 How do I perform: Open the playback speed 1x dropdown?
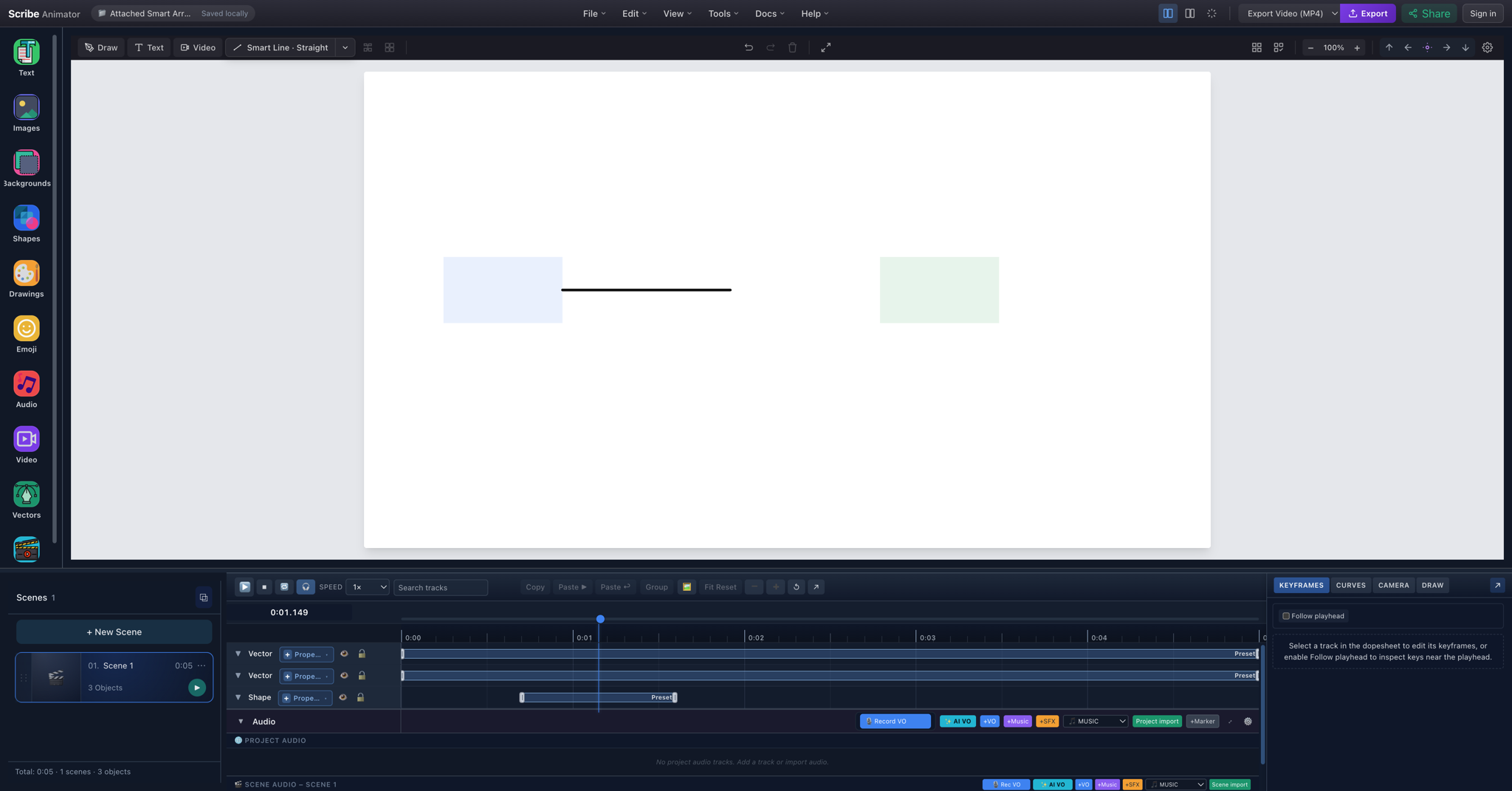pos(368,587)
